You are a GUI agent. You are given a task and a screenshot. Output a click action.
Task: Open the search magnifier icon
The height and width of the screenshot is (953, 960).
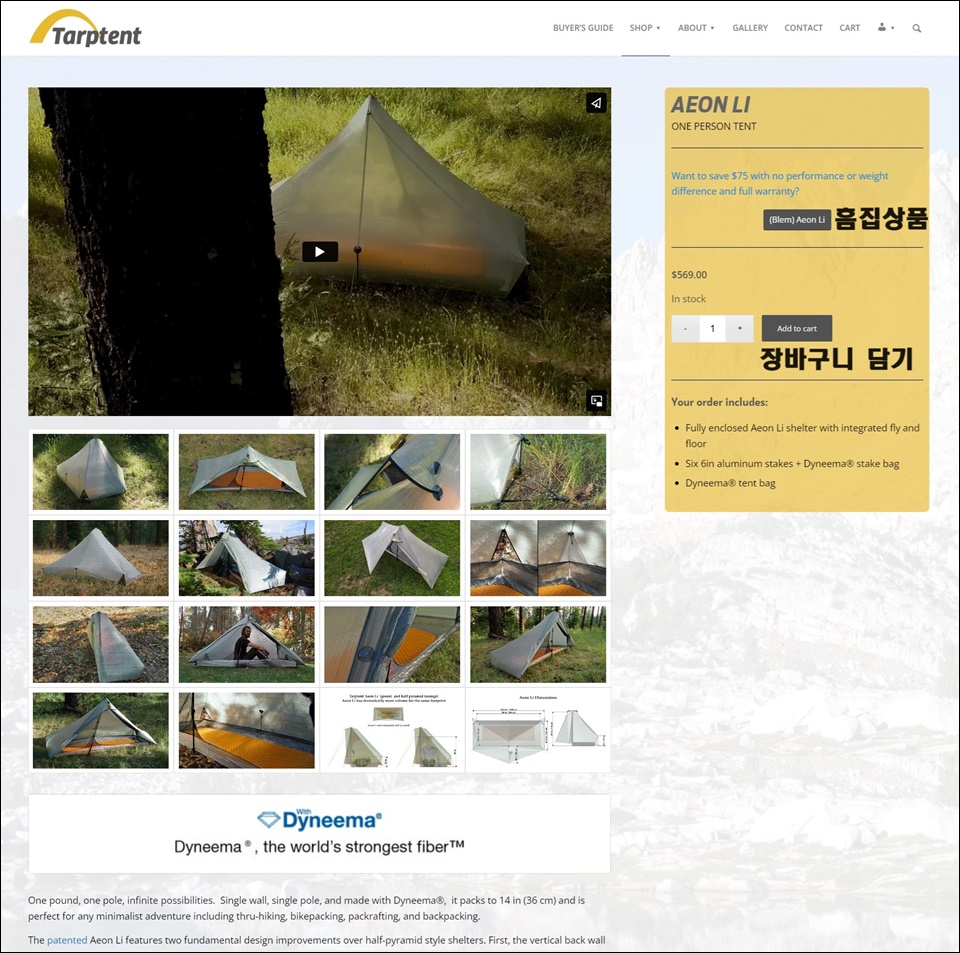tap(917, 28)
